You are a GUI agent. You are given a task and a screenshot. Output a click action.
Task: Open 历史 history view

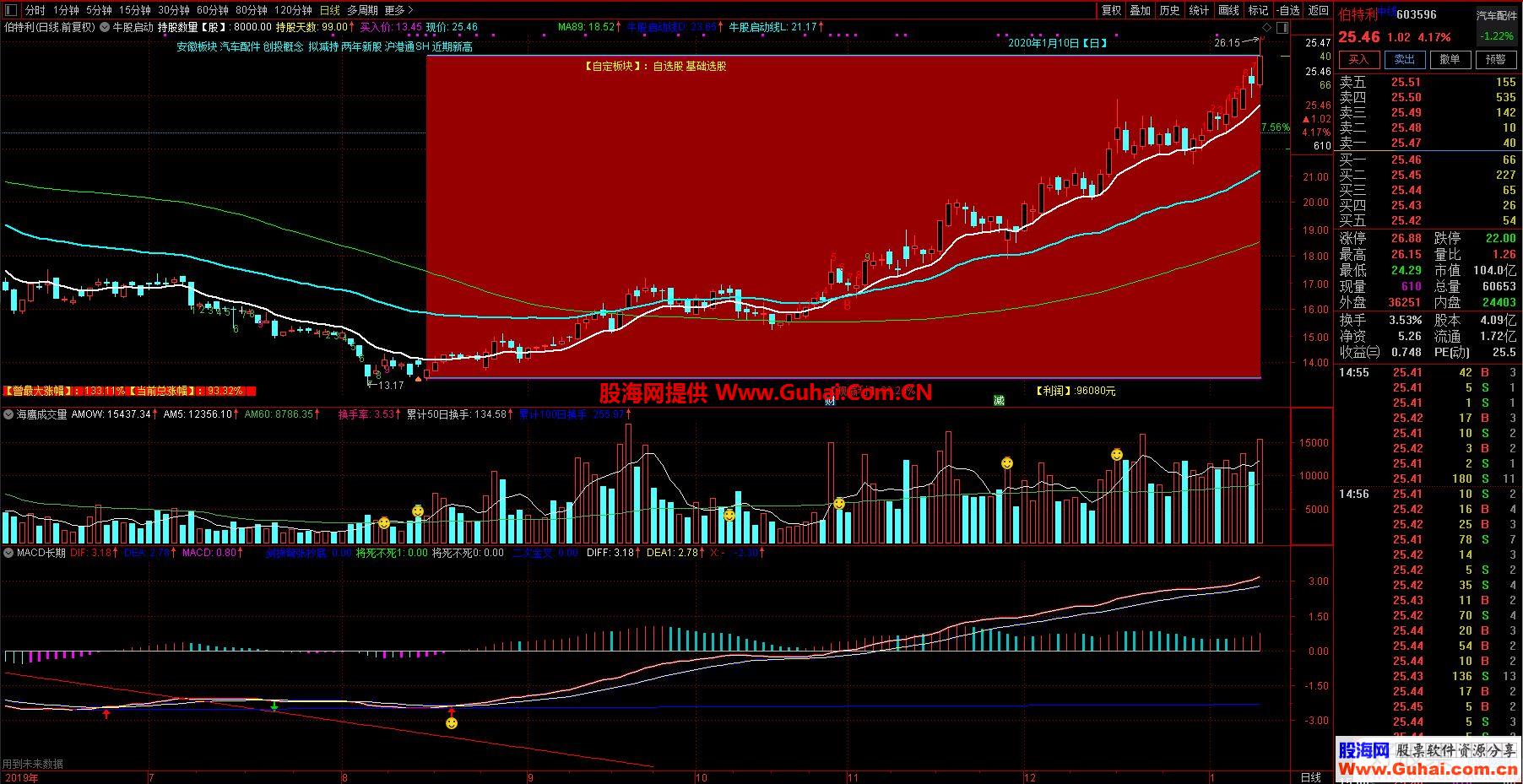pyautogui.click(x=1169, y=10)
